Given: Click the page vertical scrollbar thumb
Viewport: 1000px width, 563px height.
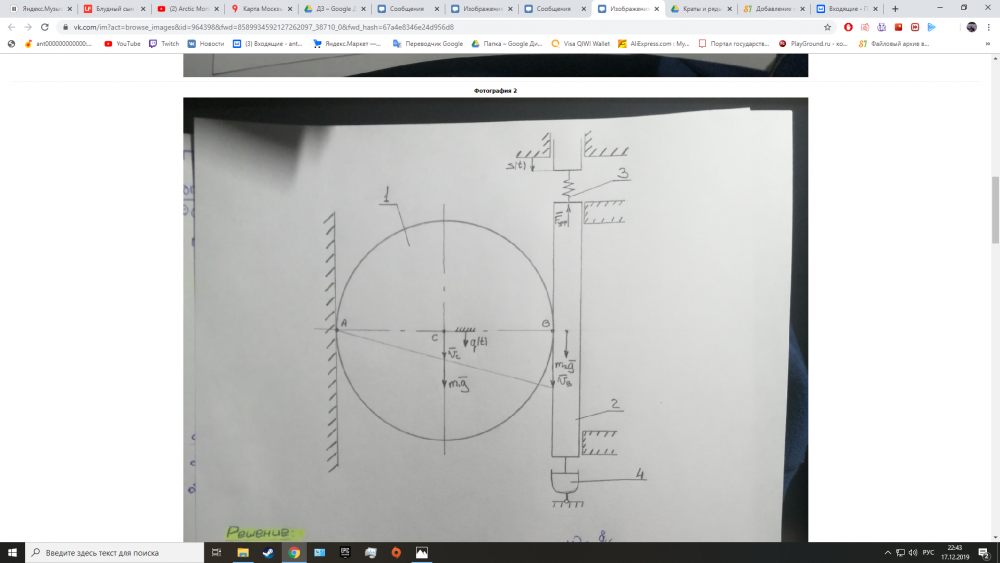Looking at the screenshot, I should [x=995, y=210].
